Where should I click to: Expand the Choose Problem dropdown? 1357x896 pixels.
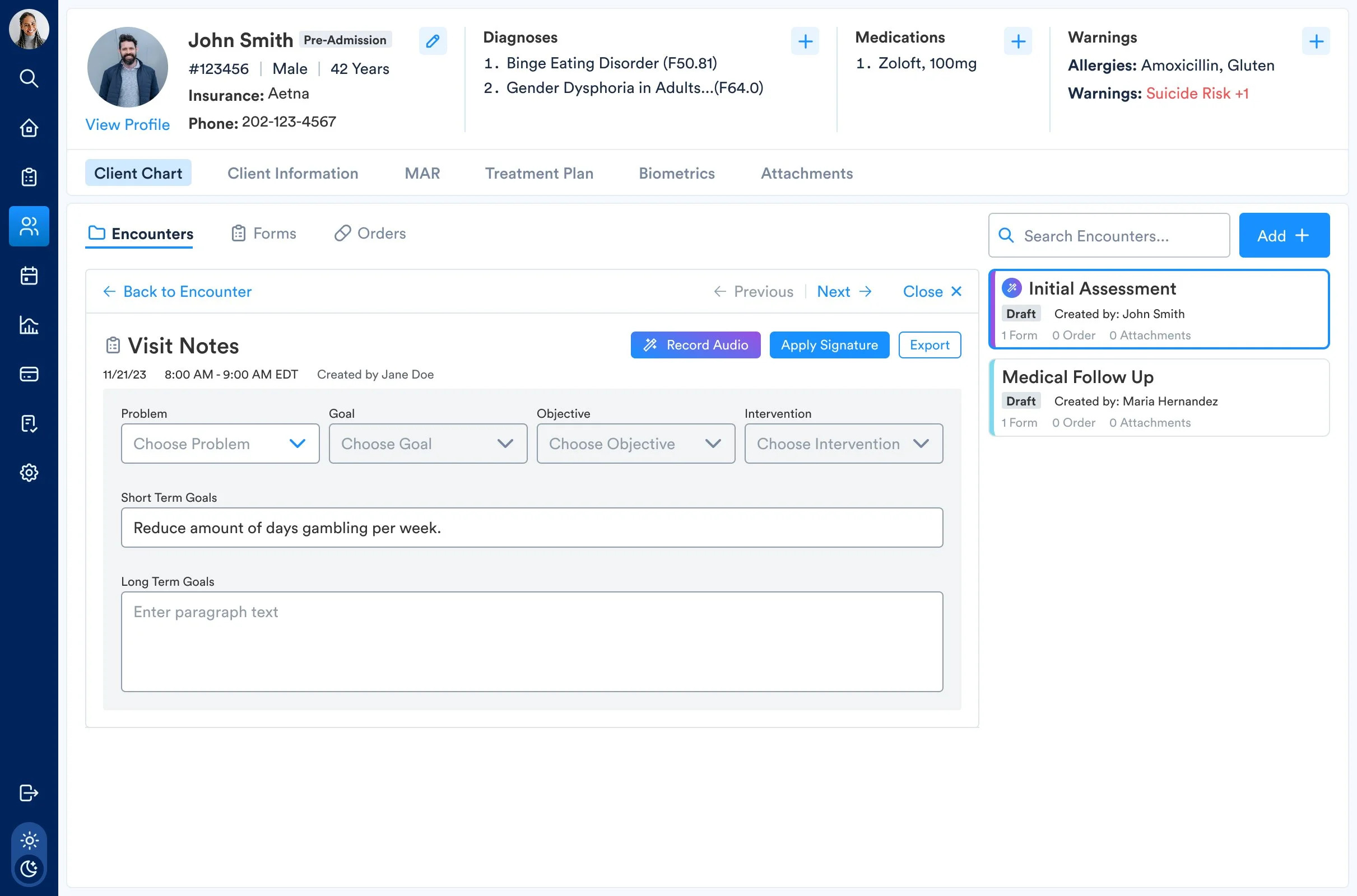220,444
